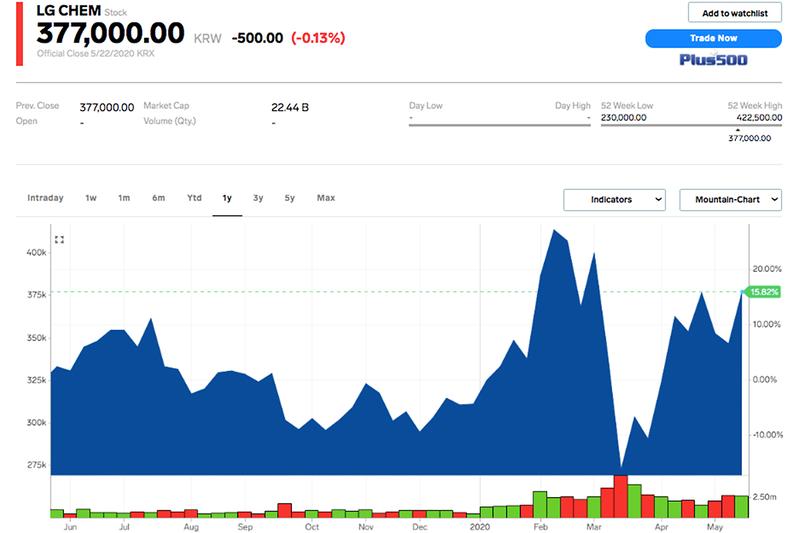The image size is (800, 533).
Task: Click the 2020 x-axis label
Action: pyautogui.click(x=480, y=527)
